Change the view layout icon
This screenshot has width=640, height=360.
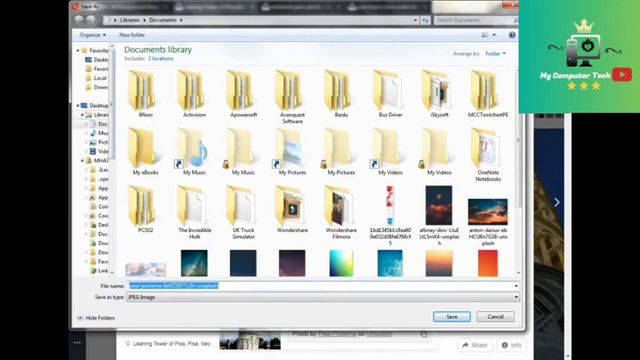pos(485,35)
